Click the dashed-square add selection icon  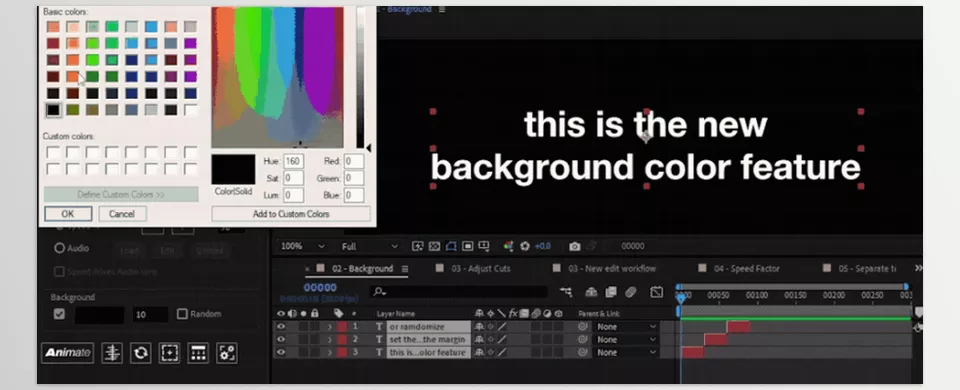click(169, 353)
